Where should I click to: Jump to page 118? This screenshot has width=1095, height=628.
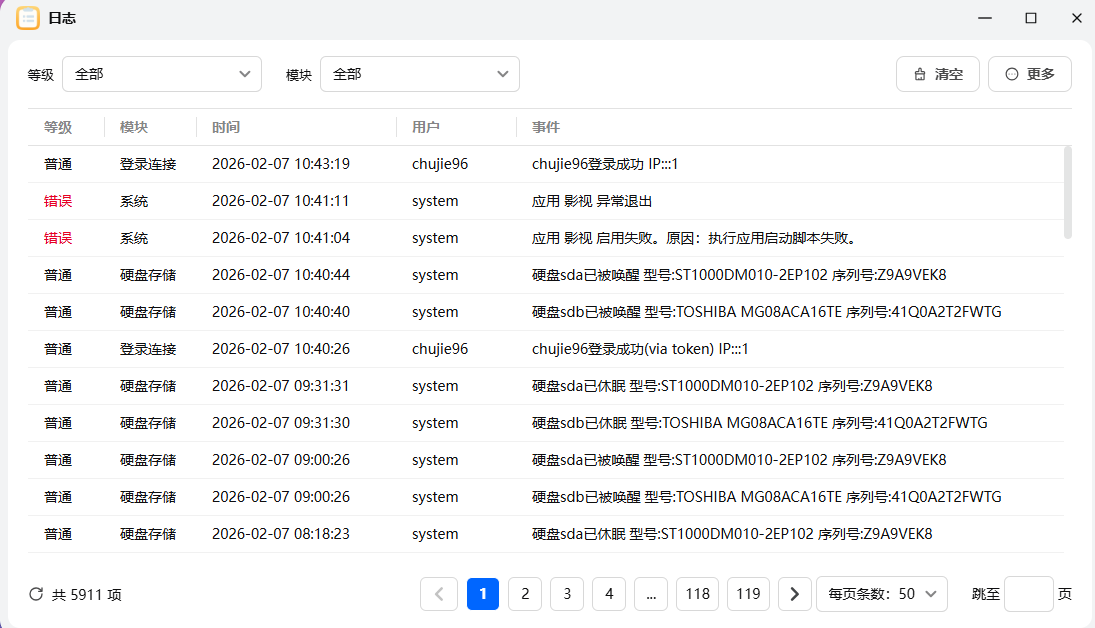pos(697,593)
